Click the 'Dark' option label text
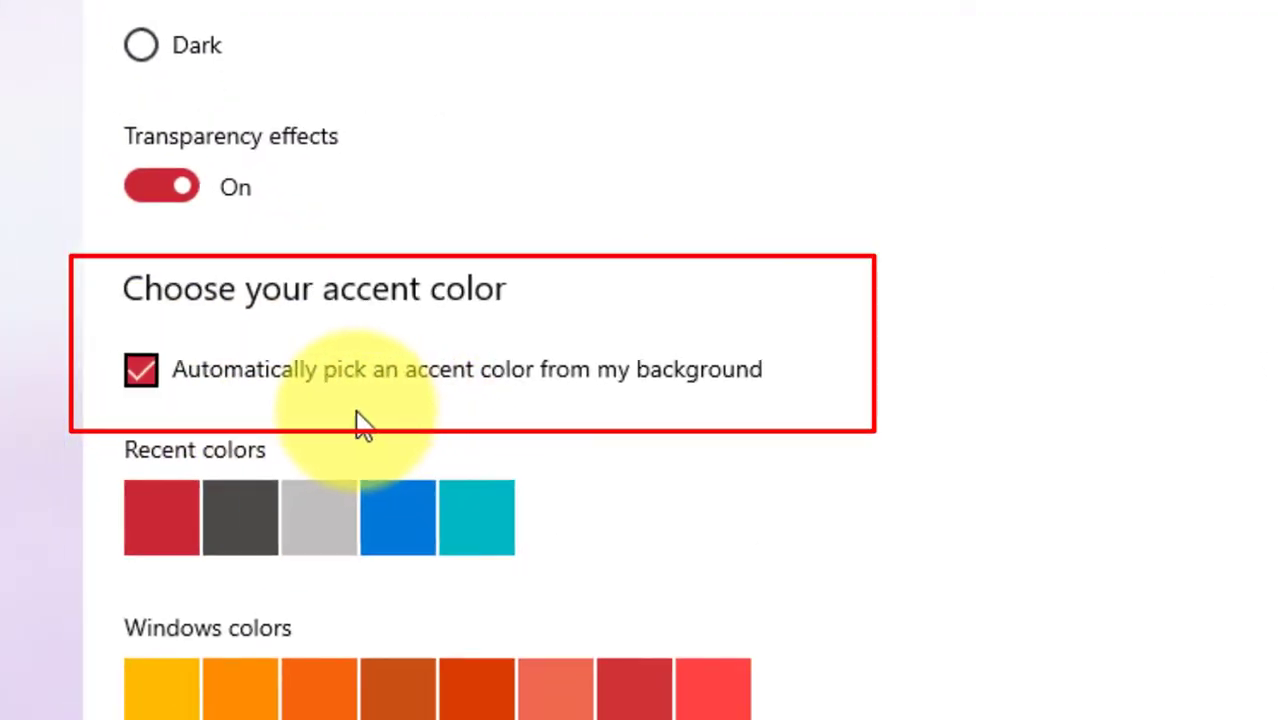The height and width of the screenshot is (720, 1278). pyautogui.click(x=197, y=46)
